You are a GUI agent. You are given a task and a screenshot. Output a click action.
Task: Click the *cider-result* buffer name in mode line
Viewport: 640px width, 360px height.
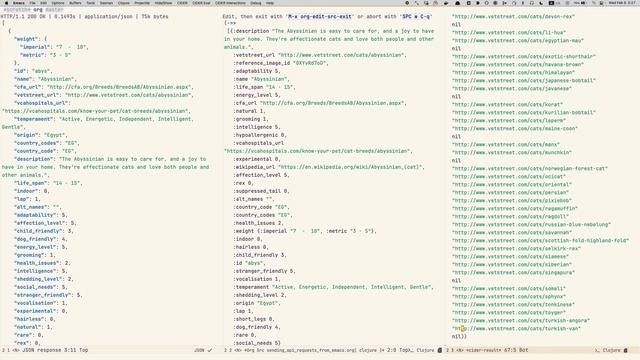tap(485, 350)
